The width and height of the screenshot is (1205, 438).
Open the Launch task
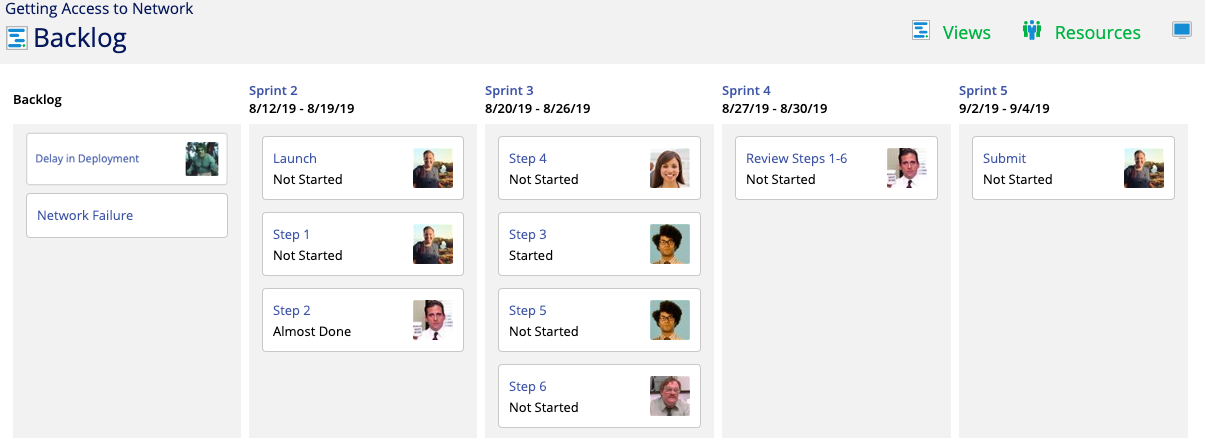[x=295, y=158]
